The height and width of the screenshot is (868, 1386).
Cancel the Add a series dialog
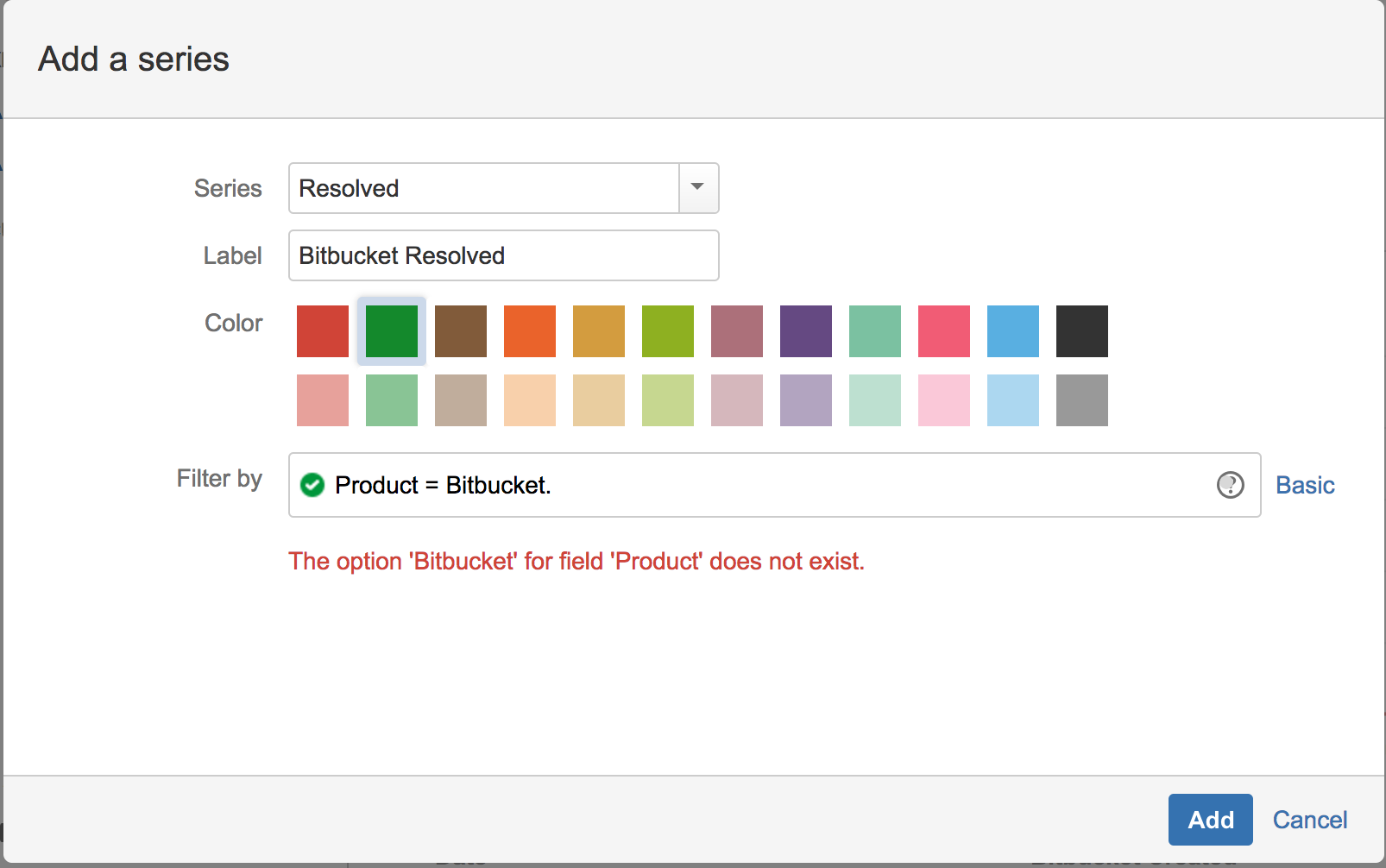[1310, 820]
